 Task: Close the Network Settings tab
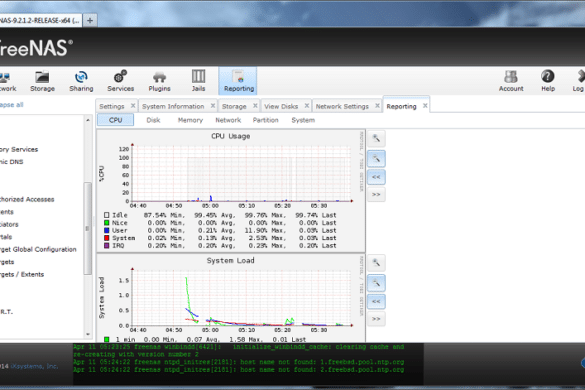pyautogui.click(x=377, y=106)
